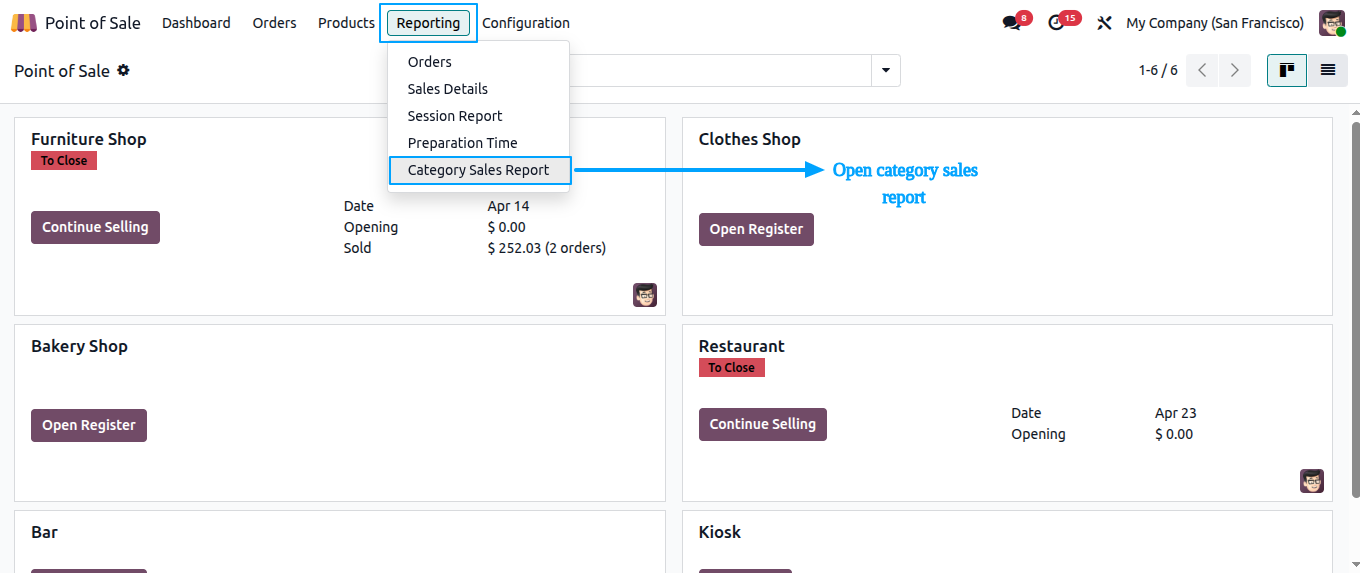Open the Products menu

pos(346,23)
